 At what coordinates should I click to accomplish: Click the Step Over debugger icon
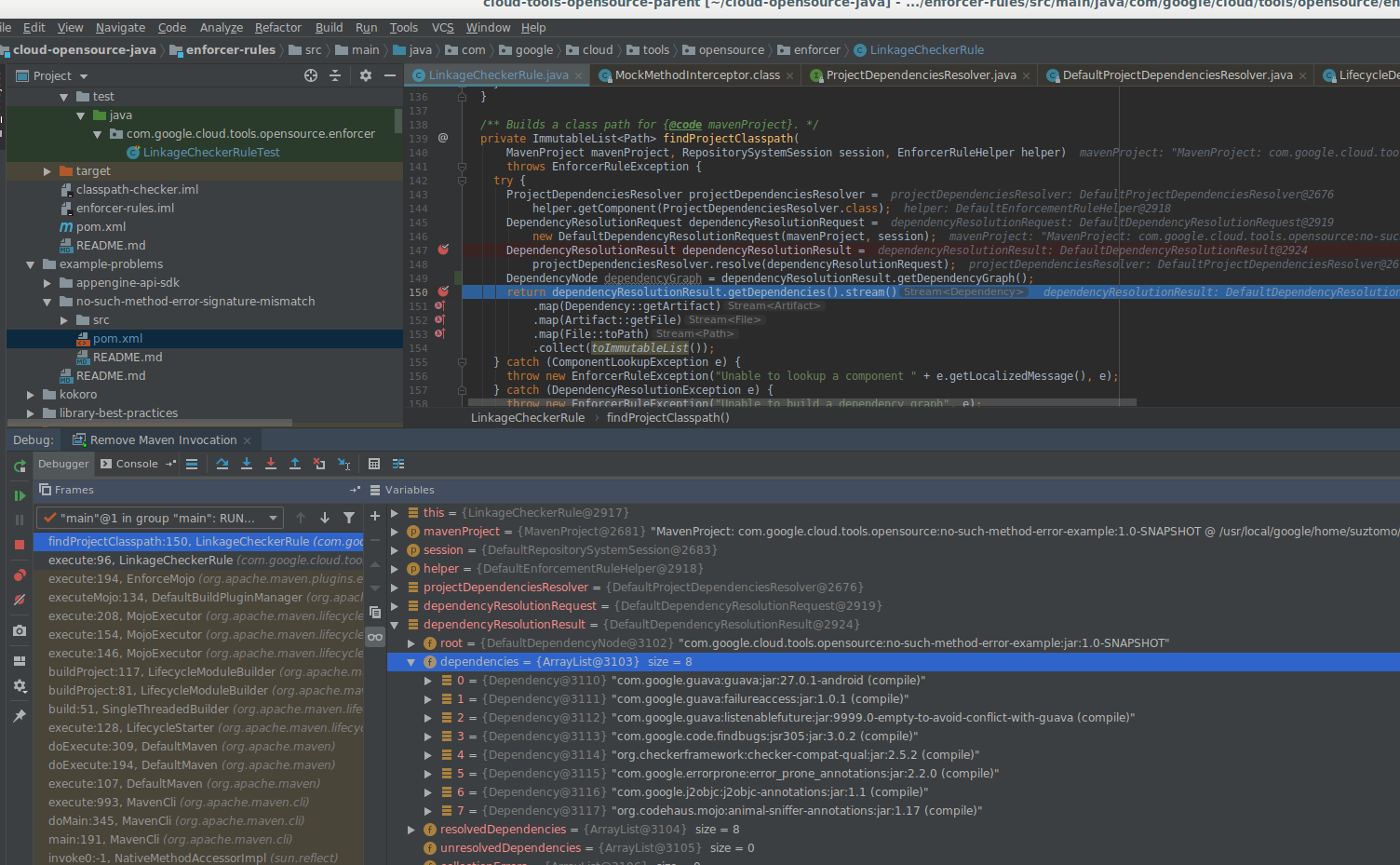[x=222, y=463]
